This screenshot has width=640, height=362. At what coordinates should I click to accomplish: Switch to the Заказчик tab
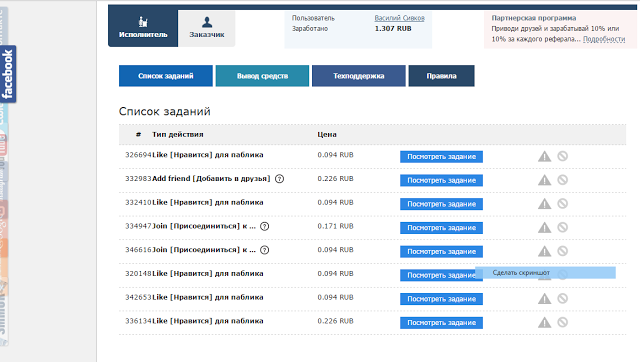point(207,28)
